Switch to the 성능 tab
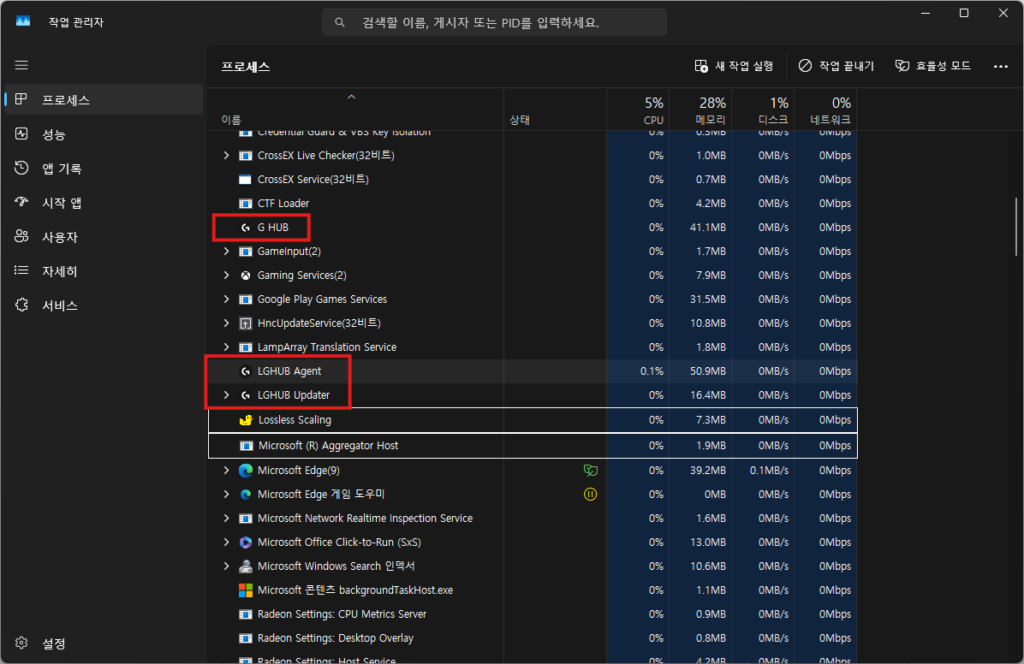The width and height of the screenshot is (1024, 664). point(104,134)
